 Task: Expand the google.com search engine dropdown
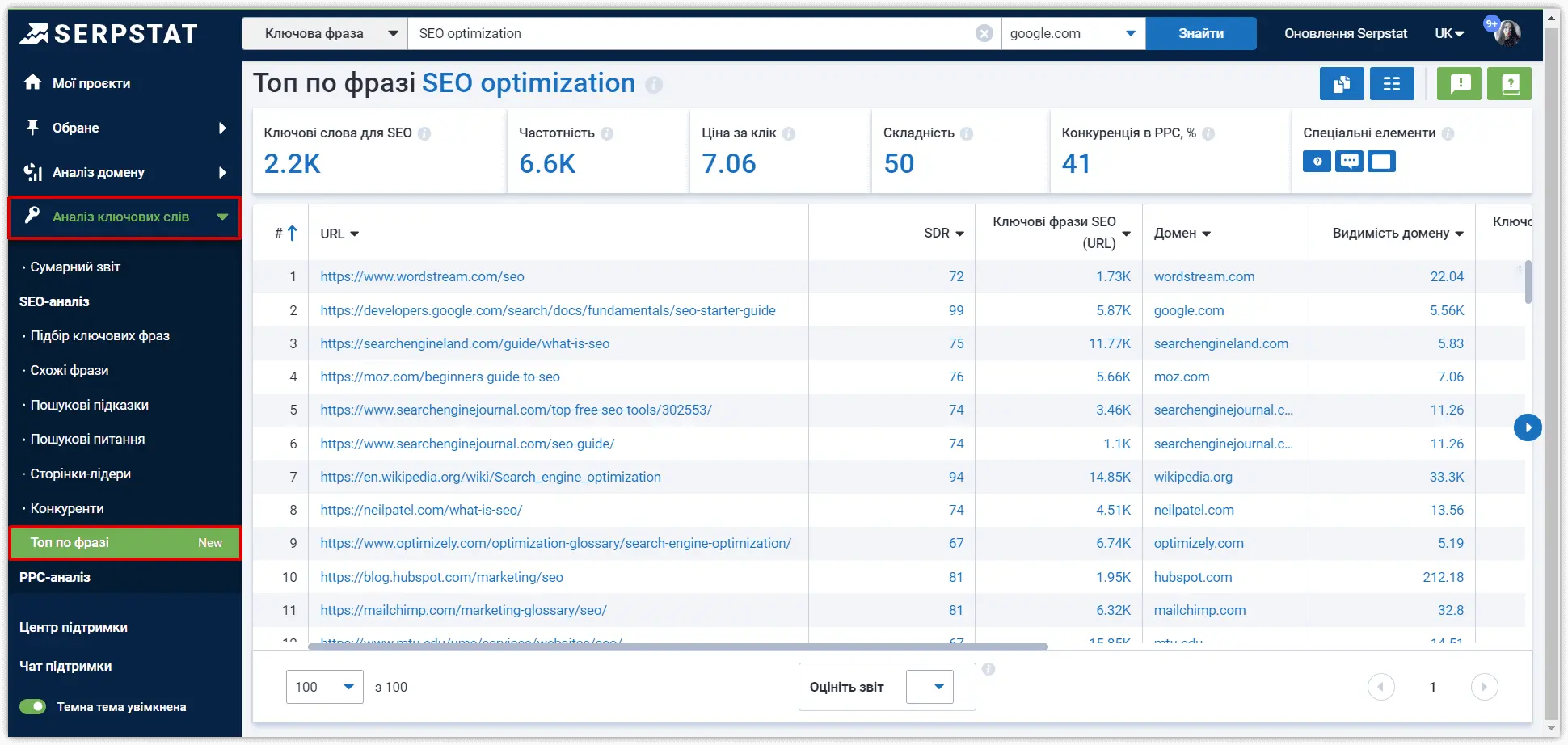(1073, 33)
